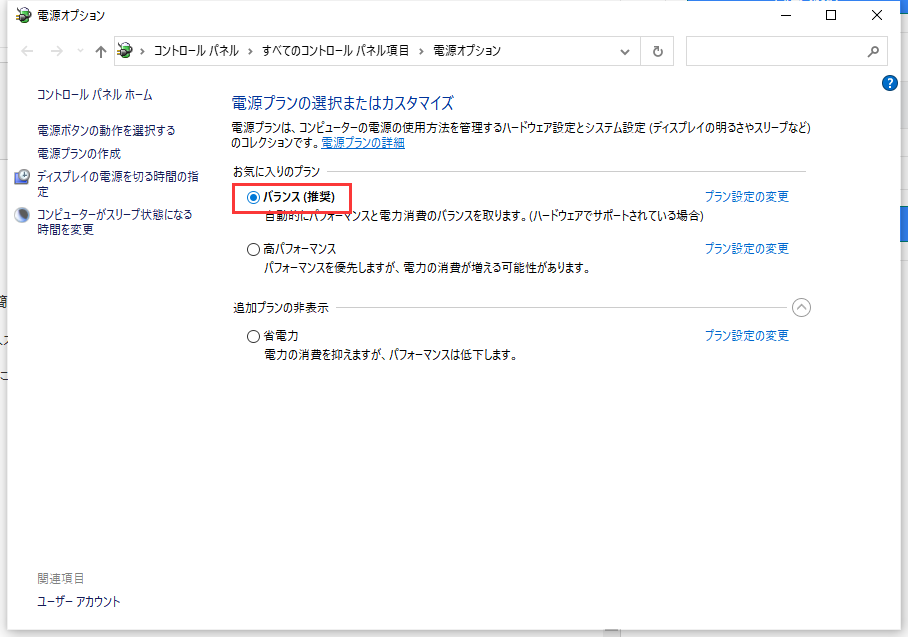Click the back arrow navigation button
This screenshot has height=637, width=908.
click(x=28, y=51)
